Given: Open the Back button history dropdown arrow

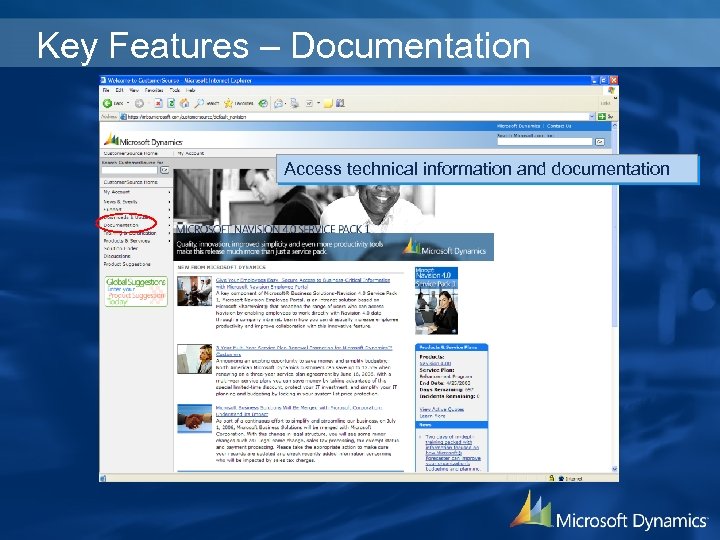Looking at the screenshot, I should click(x=128, y=104).
